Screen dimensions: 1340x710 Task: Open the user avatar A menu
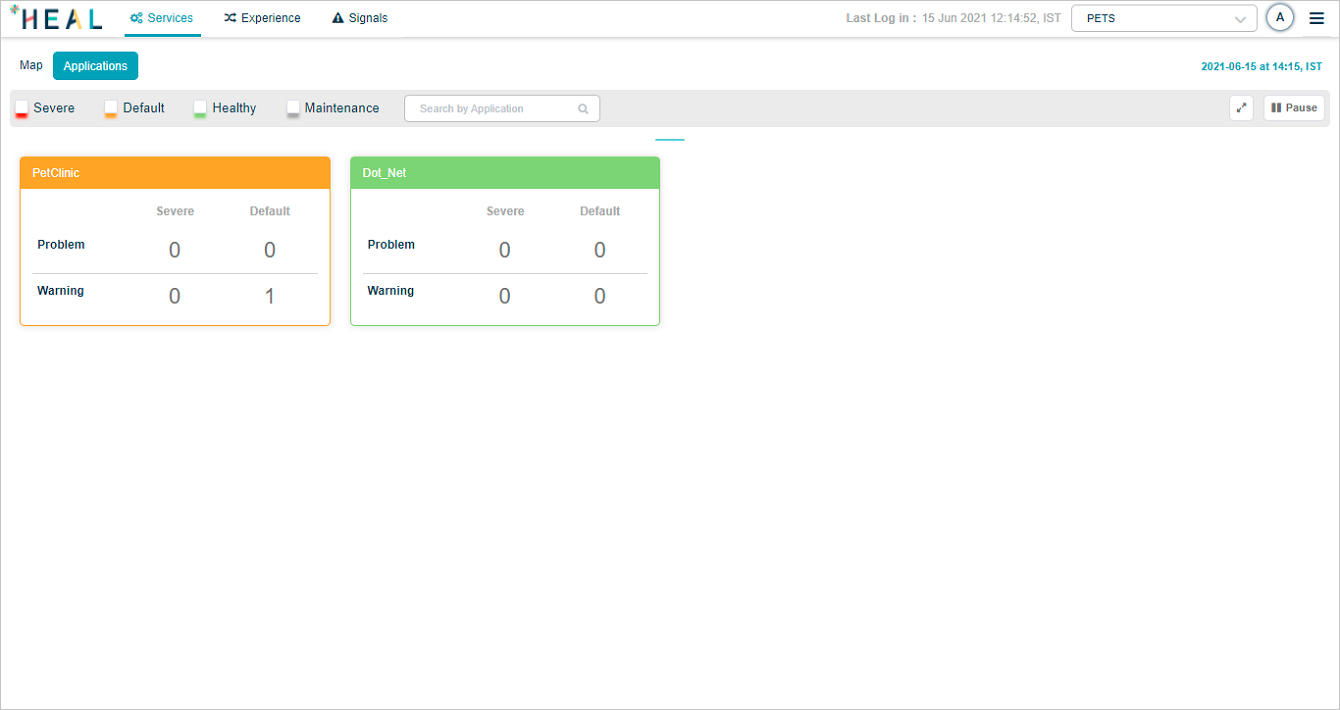[x=1280, y=18]
